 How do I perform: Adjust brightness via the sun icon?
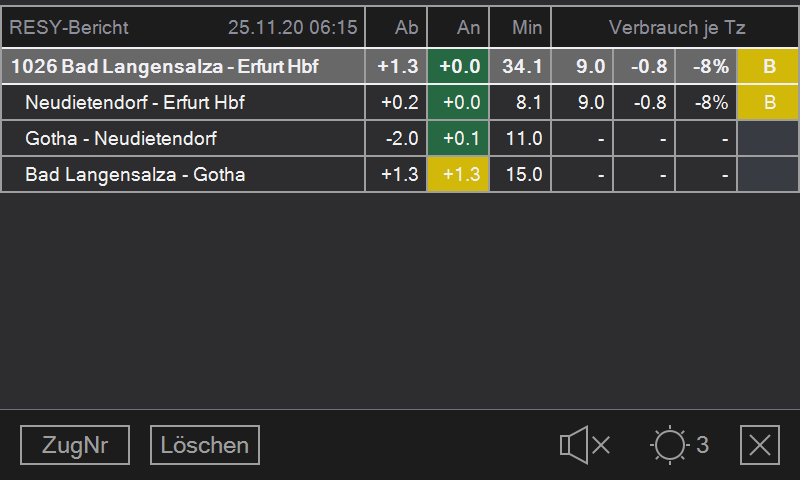[669, 445]
